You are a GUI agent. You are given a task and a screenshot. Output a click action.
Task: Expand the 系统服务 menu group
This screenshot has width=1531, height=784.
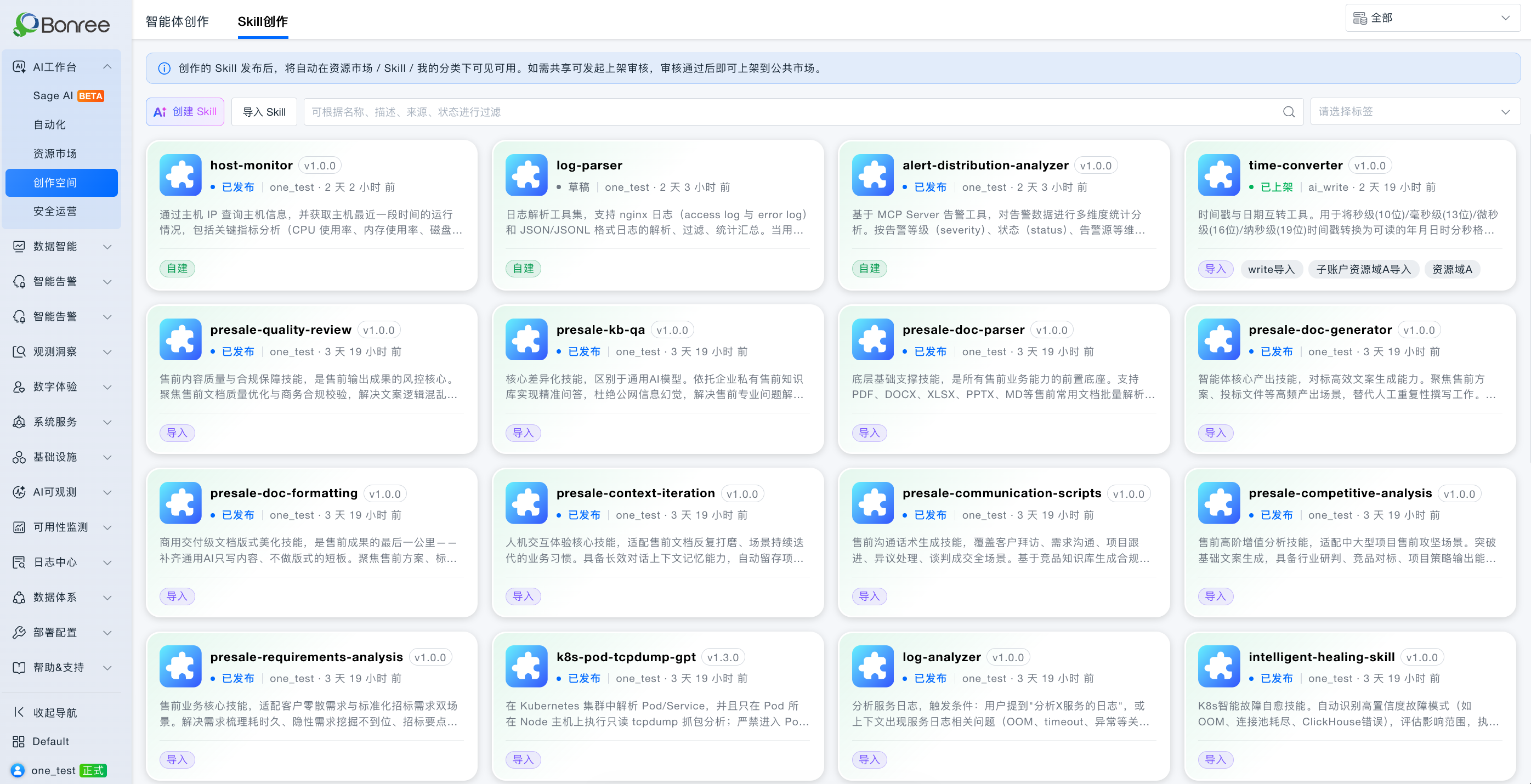107,422
